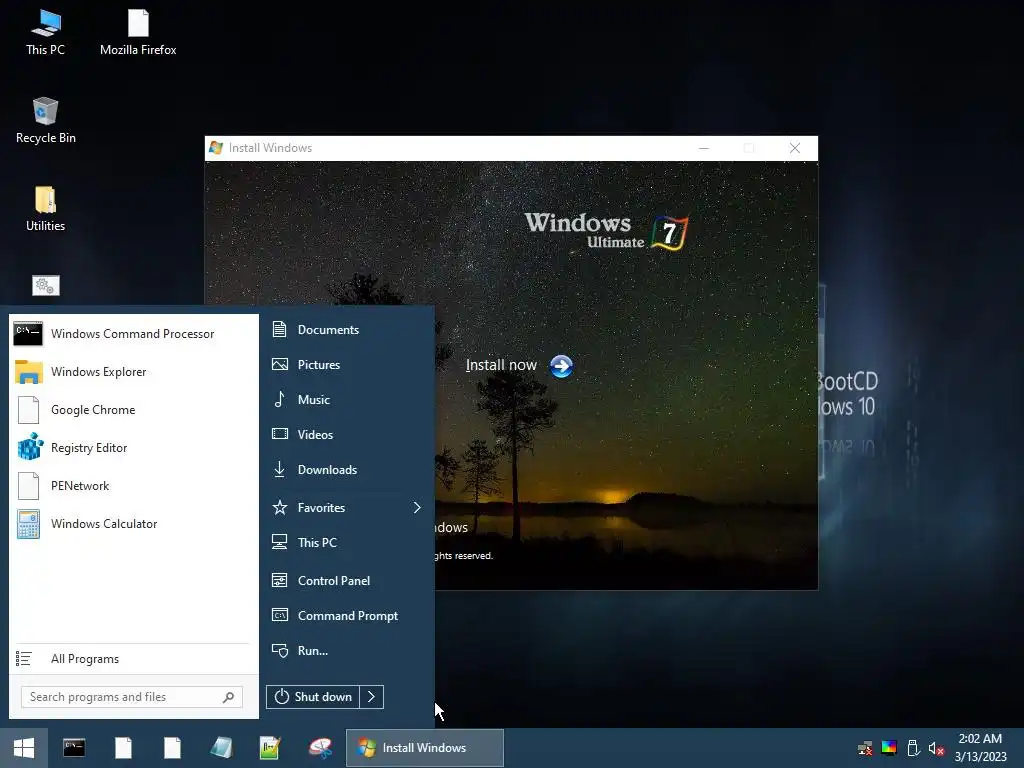Click the USB device tray icon
This screenshot has height=768, width=1024.
pos(914,748)
